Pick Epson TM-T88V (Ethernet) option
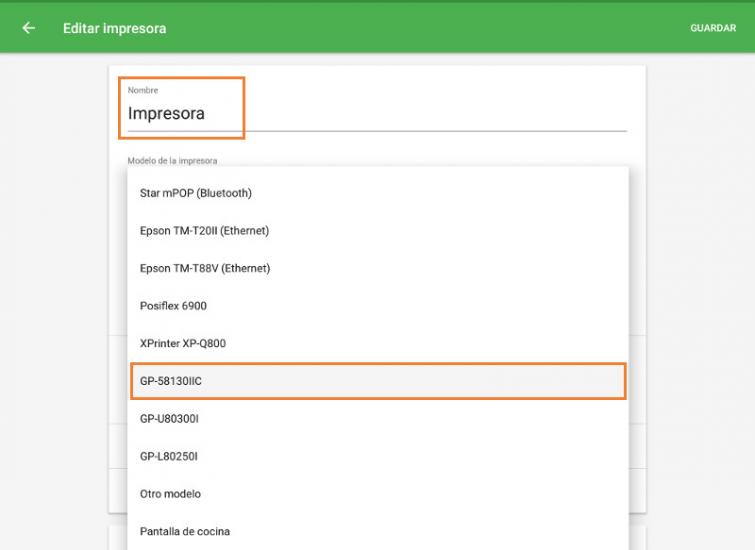Screen dimensions: 755x550 tap(205, 268)
